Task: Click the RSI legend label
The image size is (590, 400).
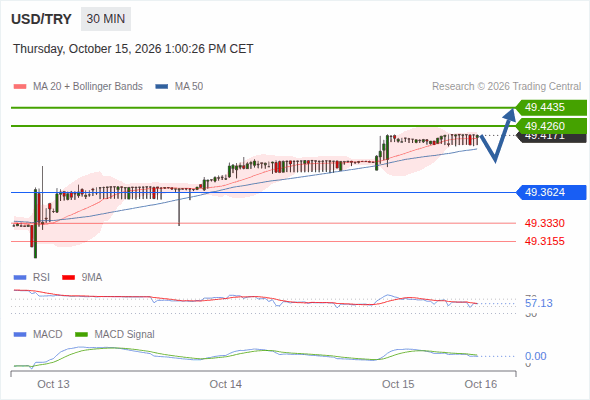Action: 41,278
